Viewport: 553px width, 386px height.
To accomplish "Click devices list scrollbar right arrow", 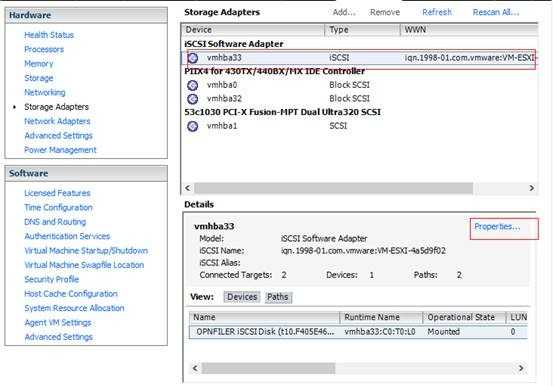I will point(521,368).
